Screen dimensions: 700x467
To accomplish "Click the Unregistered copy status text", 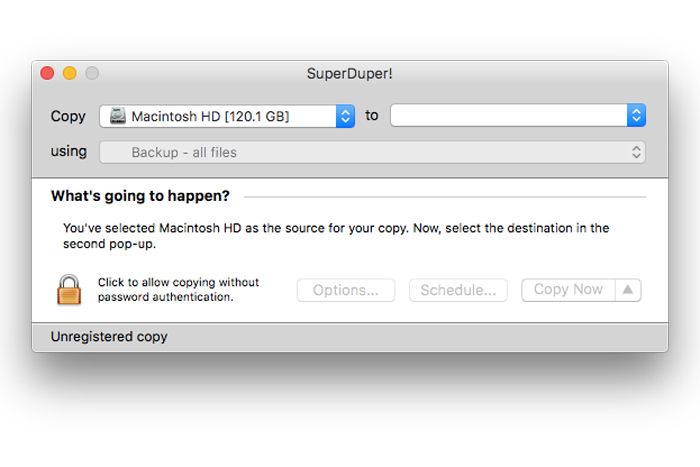I will [x=109, y=337].
